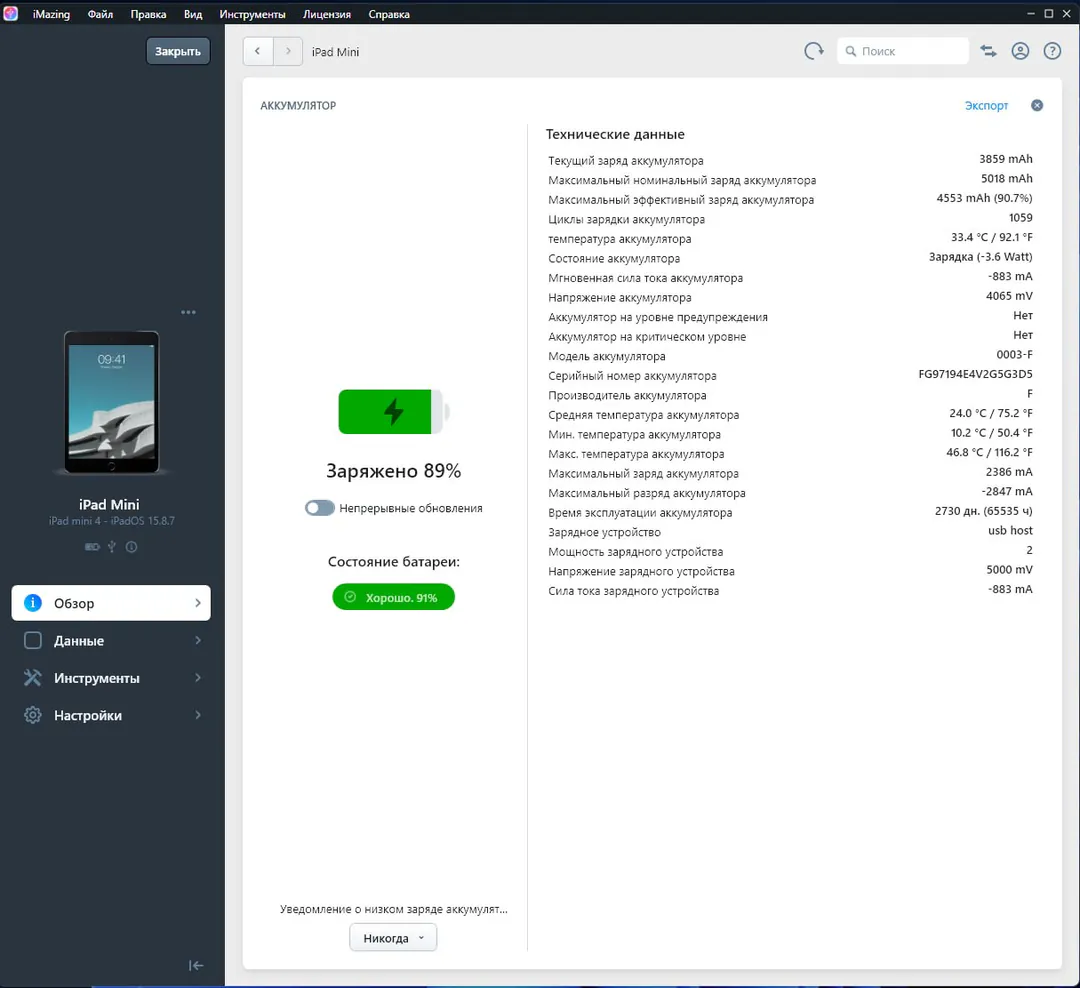The height and width of the screenshot is (988, 1080).
Task: Expand the sidebar Инструменты chevron arrow
Action: point(198,678)
